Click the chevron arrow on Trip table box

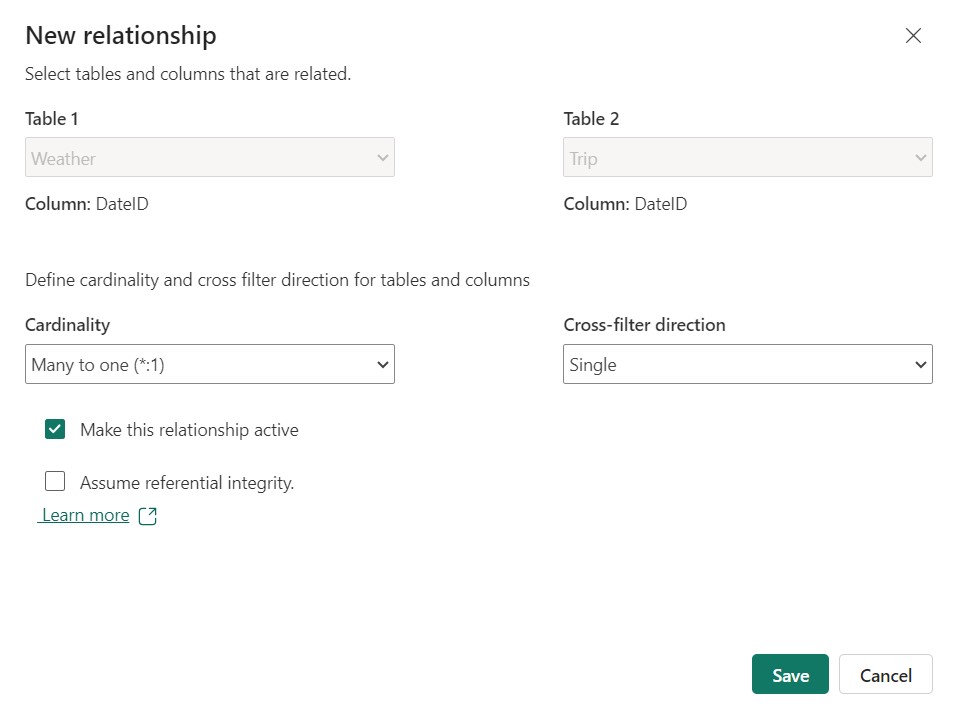tap(920, 158)
